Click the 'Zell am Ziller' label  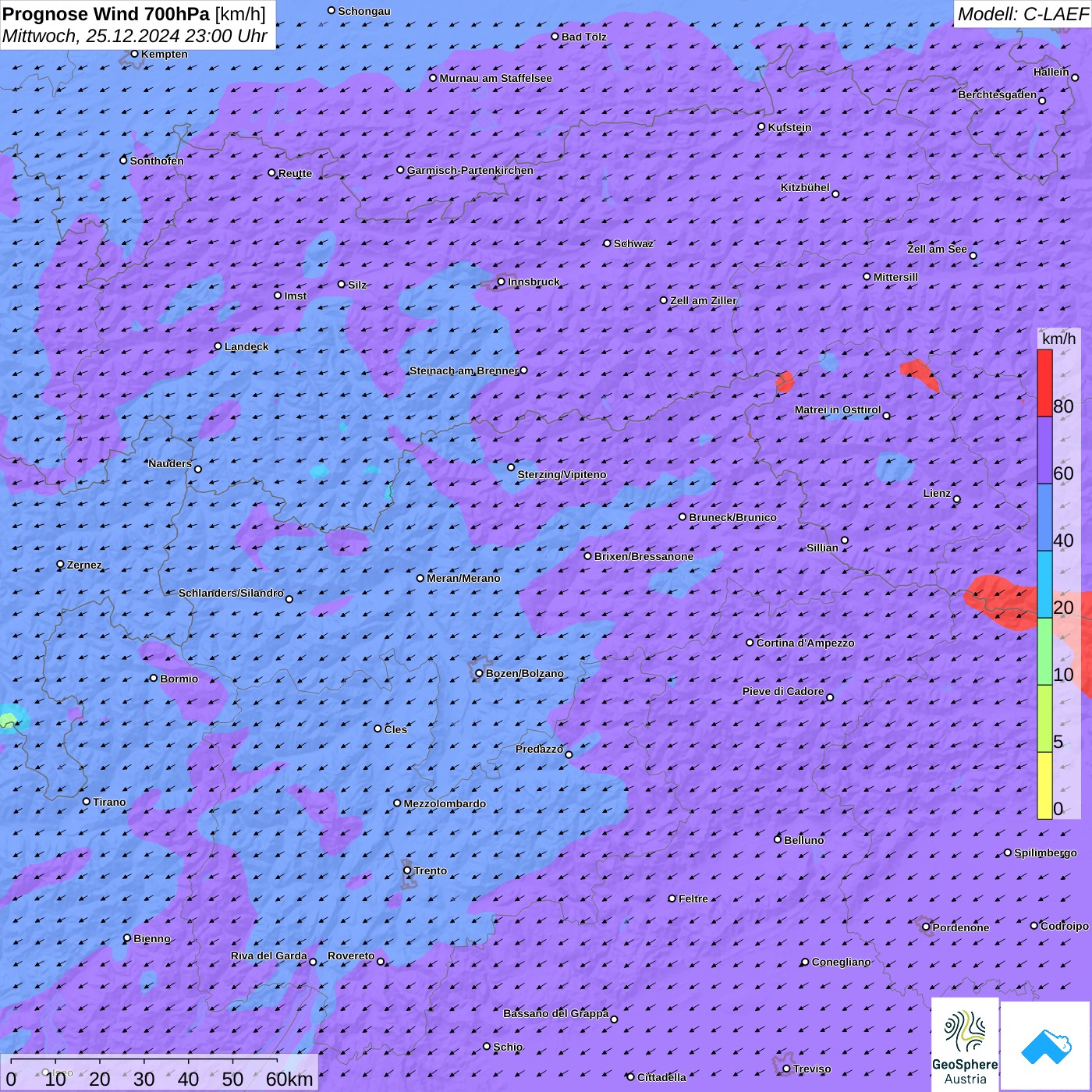(704, 300)
